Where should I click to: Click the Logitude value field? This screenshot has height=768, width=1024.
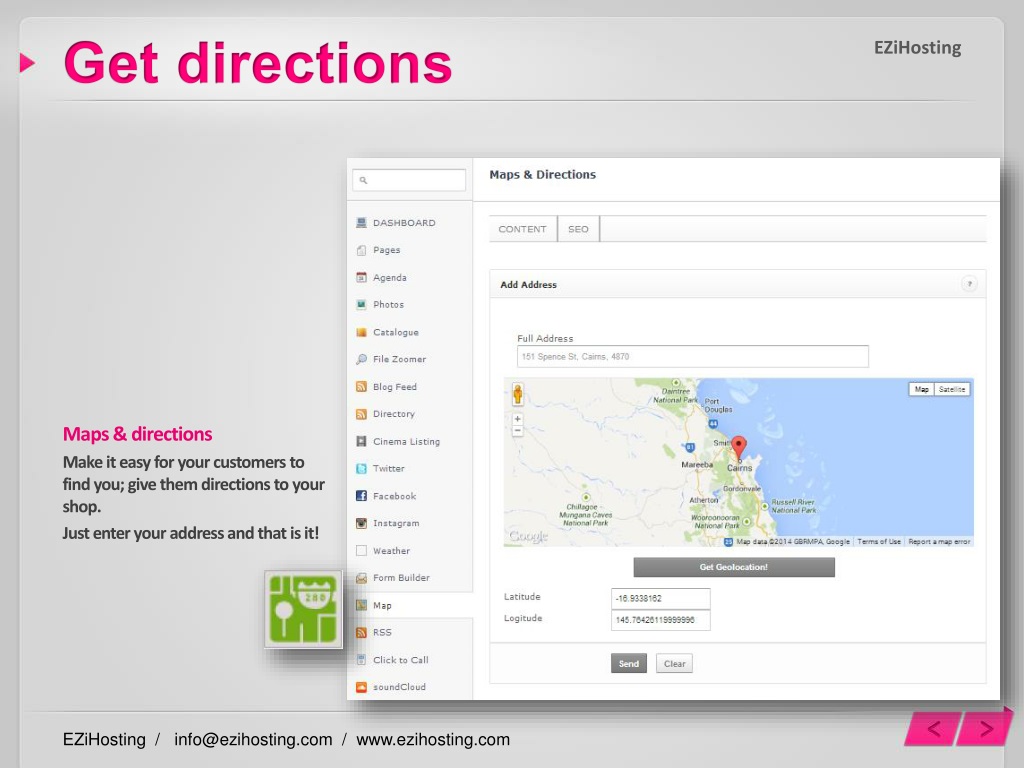tap(660, 620)
